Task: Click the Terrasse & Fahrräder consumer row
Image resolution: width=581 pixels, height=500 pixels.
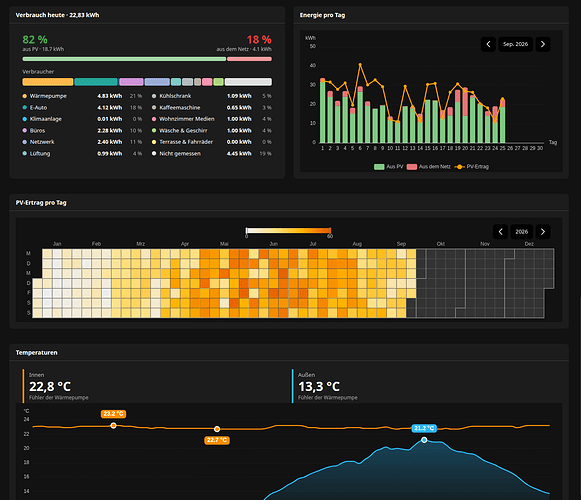Action: coord(212,142)
